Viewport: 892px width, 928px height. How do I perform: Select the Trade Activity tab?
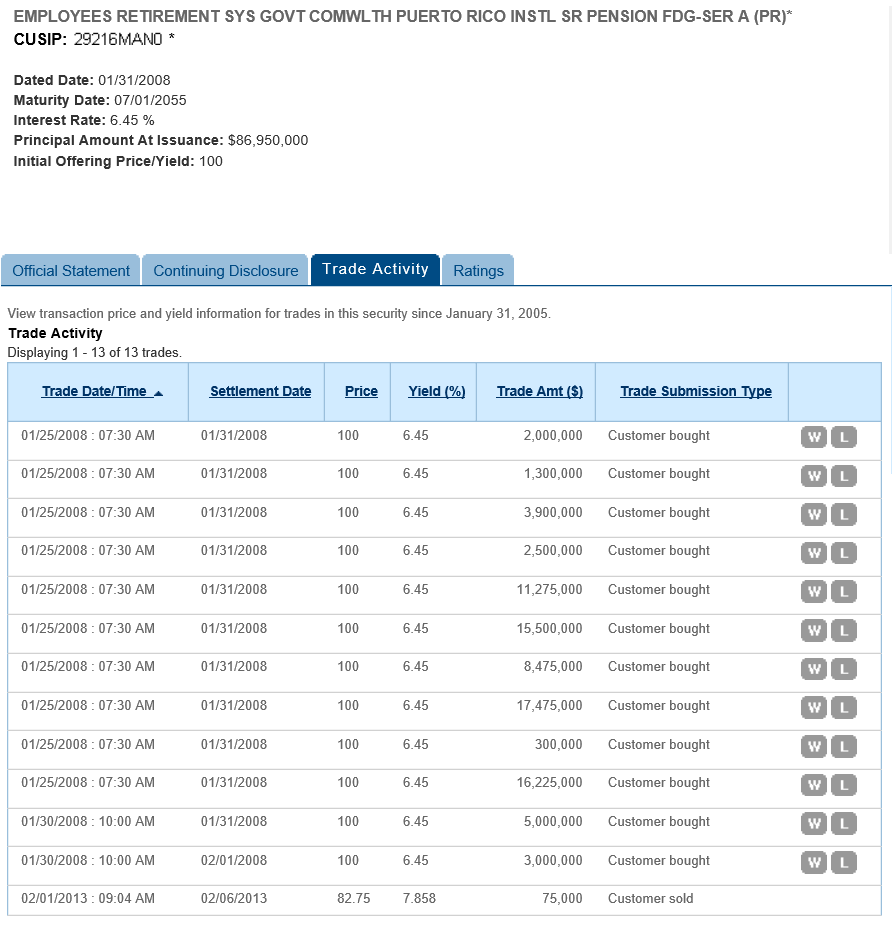tap(375, 269)
